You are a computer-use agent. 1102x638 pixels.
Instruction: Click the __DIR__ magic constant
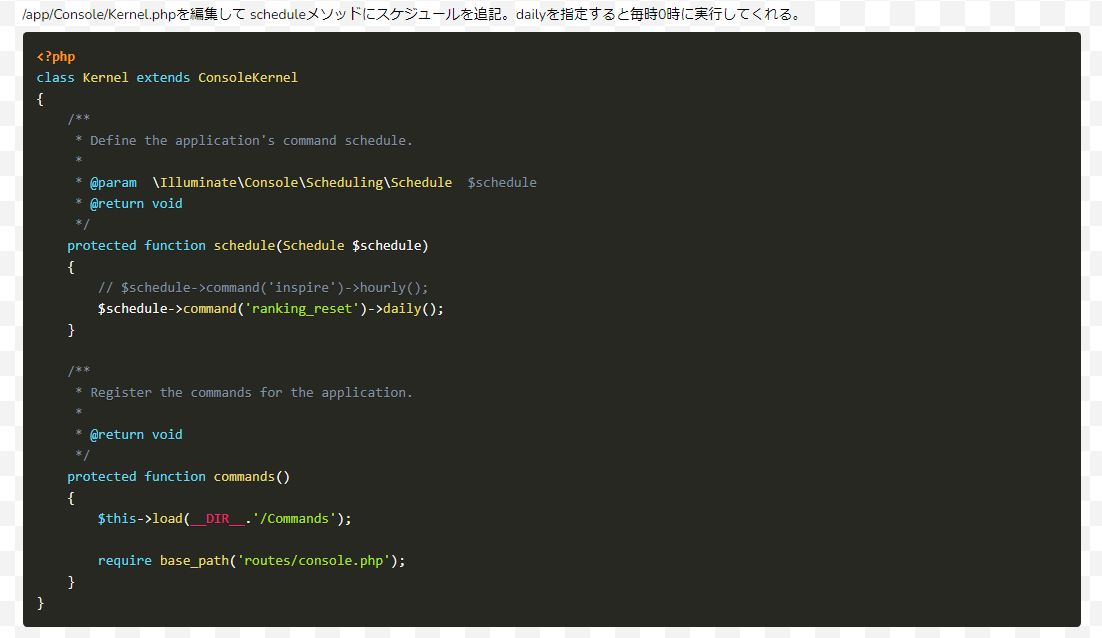point(217,518)
